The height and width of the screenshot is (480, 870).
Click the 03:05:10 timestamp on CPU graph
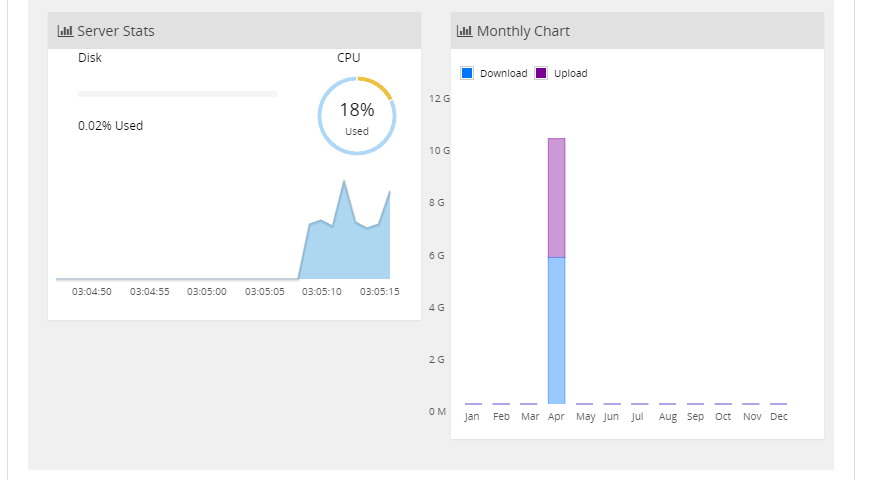[322, 292]
